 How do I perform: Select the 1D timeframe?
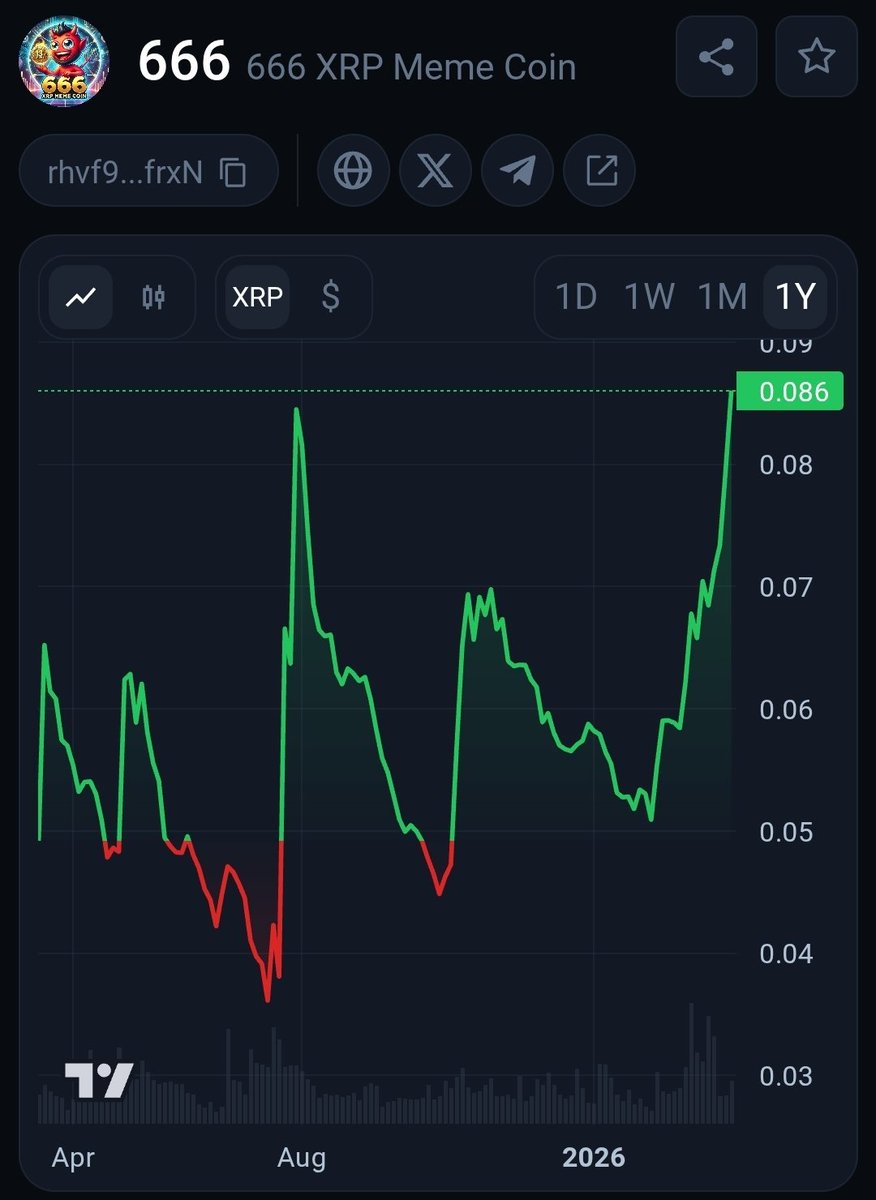(x=576, y=297)
